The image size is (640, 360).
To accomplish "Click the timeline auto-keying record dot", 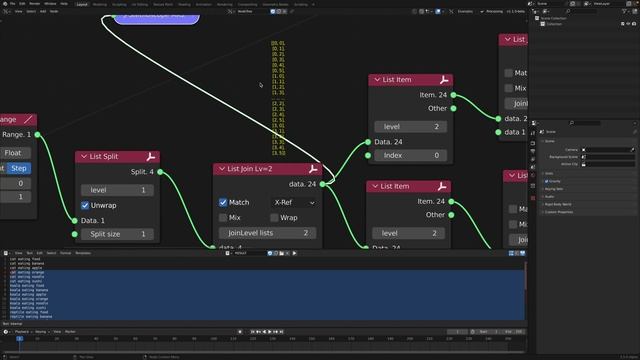I will pos(240,332).
